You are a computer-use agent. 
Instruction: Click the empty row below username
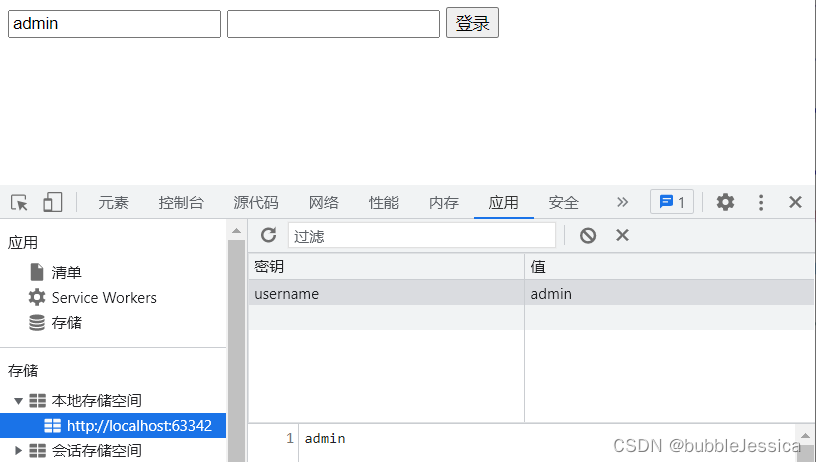pyautogui.click(x=531, y=317)
